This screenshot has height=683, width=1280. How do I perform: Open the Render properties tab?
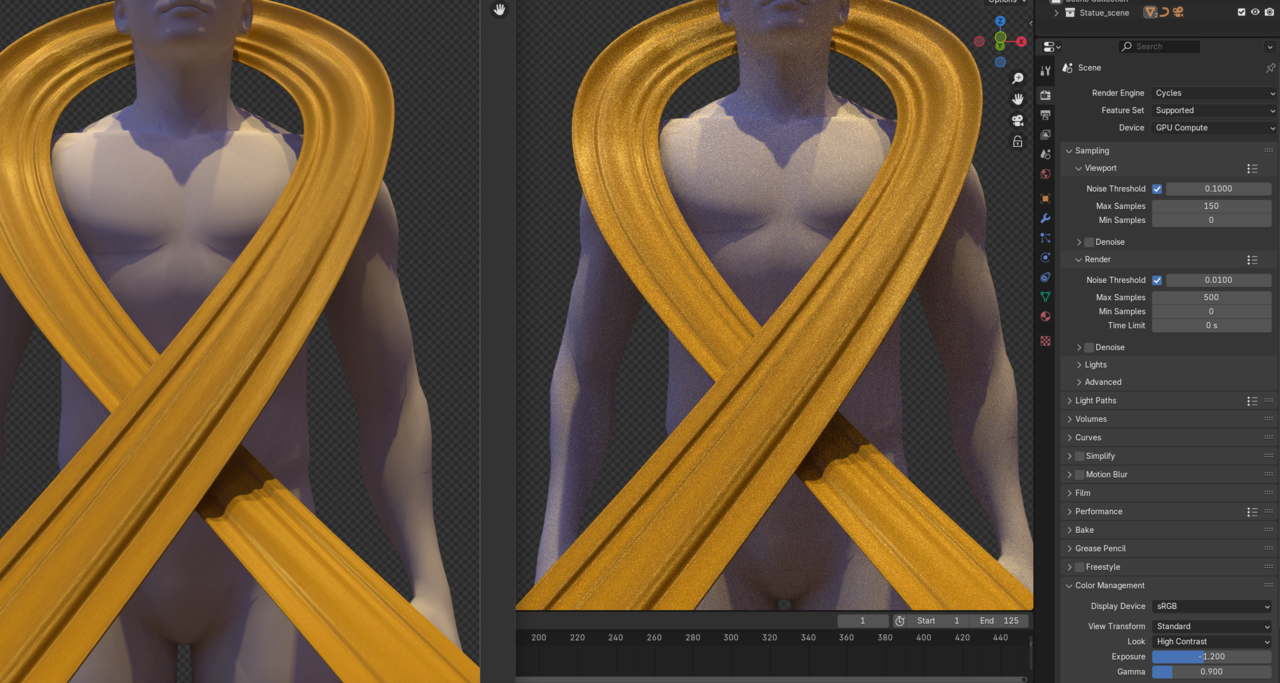[1045, 95]
